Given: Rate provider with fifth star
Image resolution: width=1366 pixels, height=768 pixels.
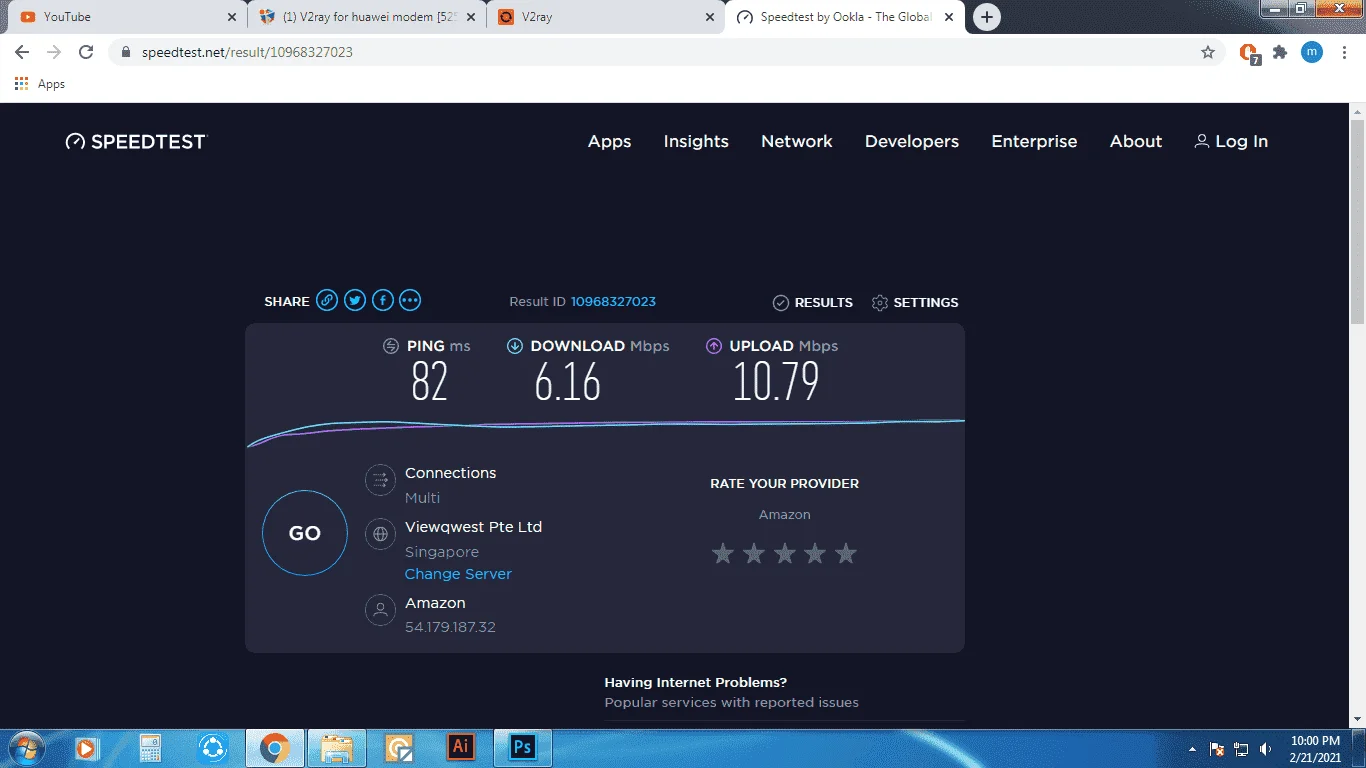Looking at the screenshot, I should pos(846,553).
